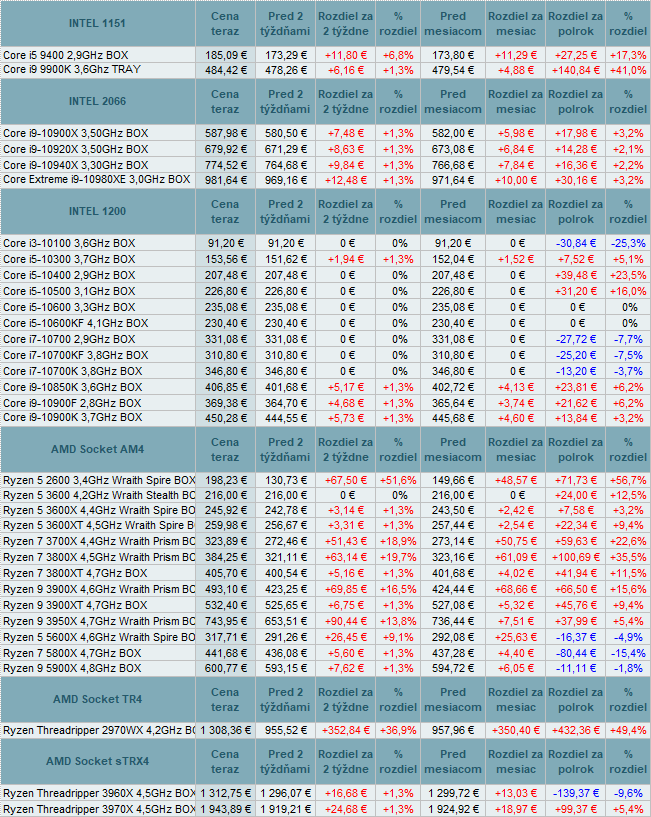
Task: Select Ryzen 5 3600 4,2GHz Wraith Stealth row
Action: point(99,496)
